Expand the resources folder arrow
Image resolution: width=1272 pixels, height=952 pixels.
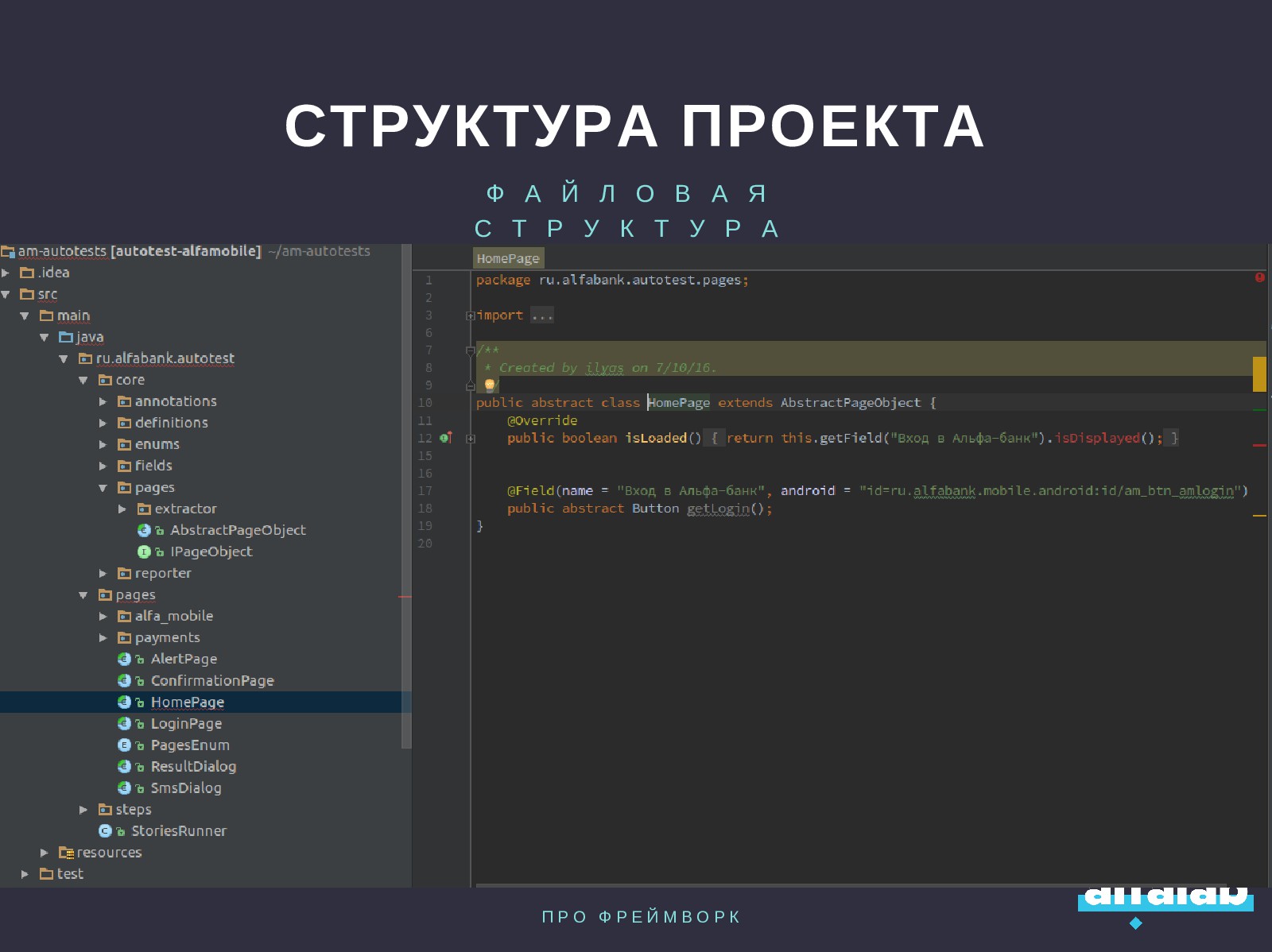(45, 852)
